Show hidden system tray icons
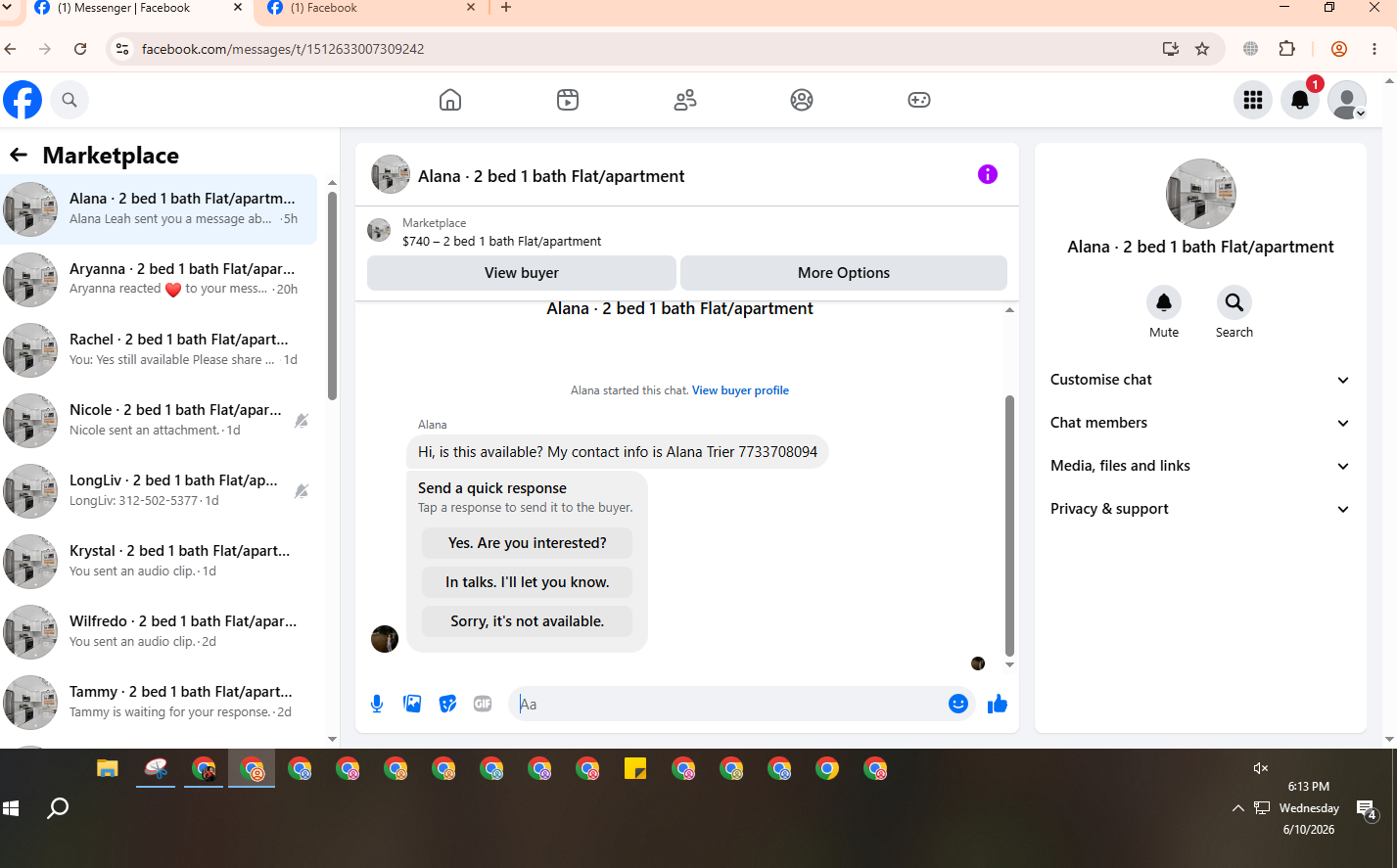The image size is (1397, 868). [1238, 808]
